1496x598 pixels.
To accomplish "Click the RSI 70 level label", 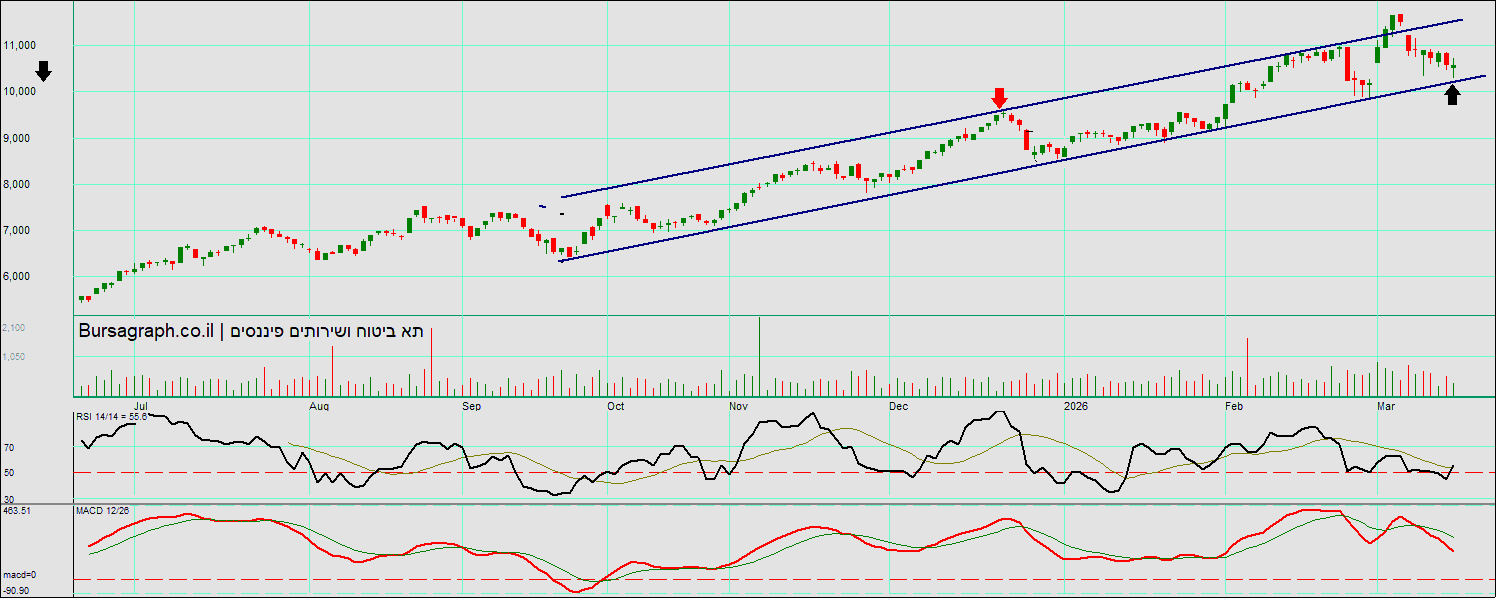I will coord(9,448).
